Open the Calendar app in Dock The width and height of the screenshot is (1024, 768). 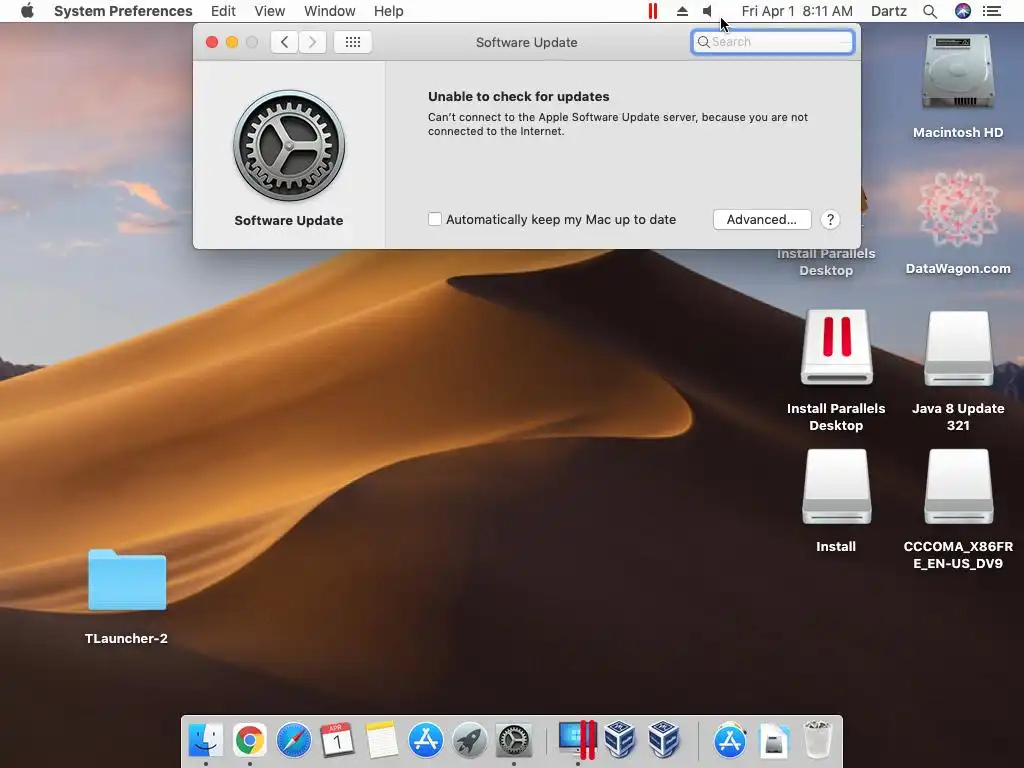[337, 741]
